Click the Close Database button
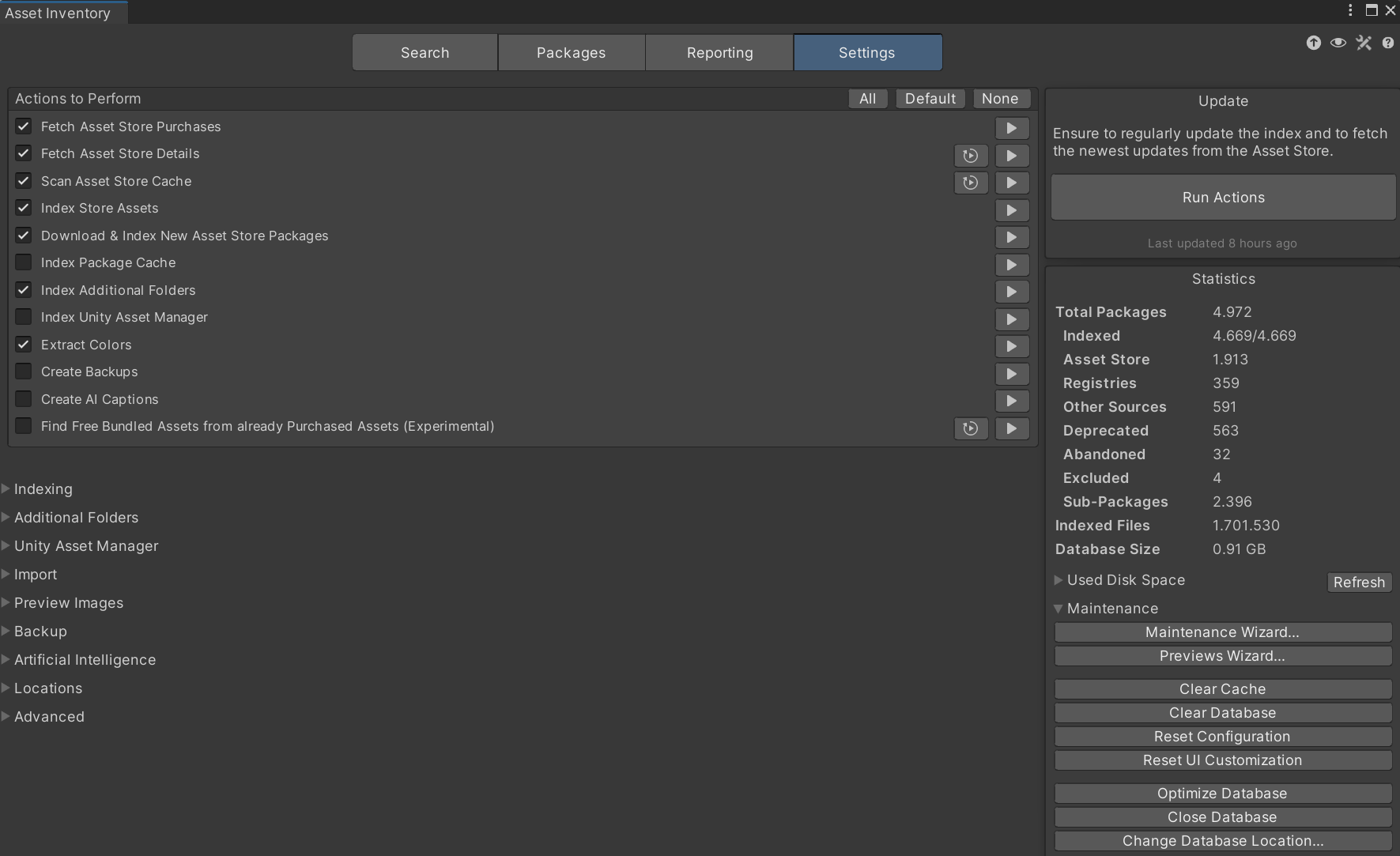This screenshot has width=1400, height=856. (1223, 817)
